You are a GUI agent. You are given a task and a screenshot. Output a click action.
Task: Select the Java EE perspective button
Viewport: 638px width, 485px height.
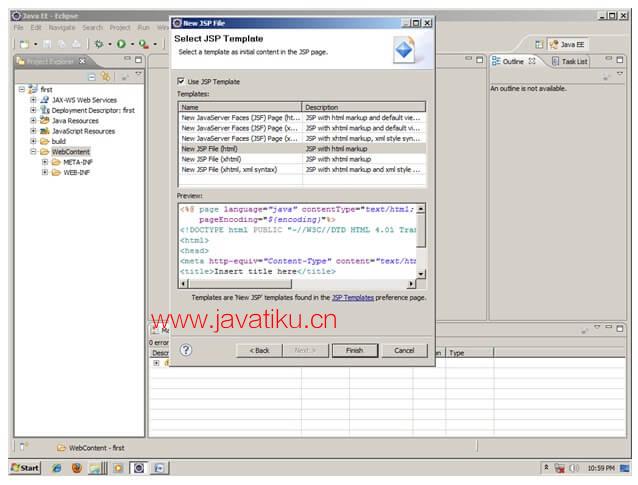pyautogui.click(x=567, y=44)
